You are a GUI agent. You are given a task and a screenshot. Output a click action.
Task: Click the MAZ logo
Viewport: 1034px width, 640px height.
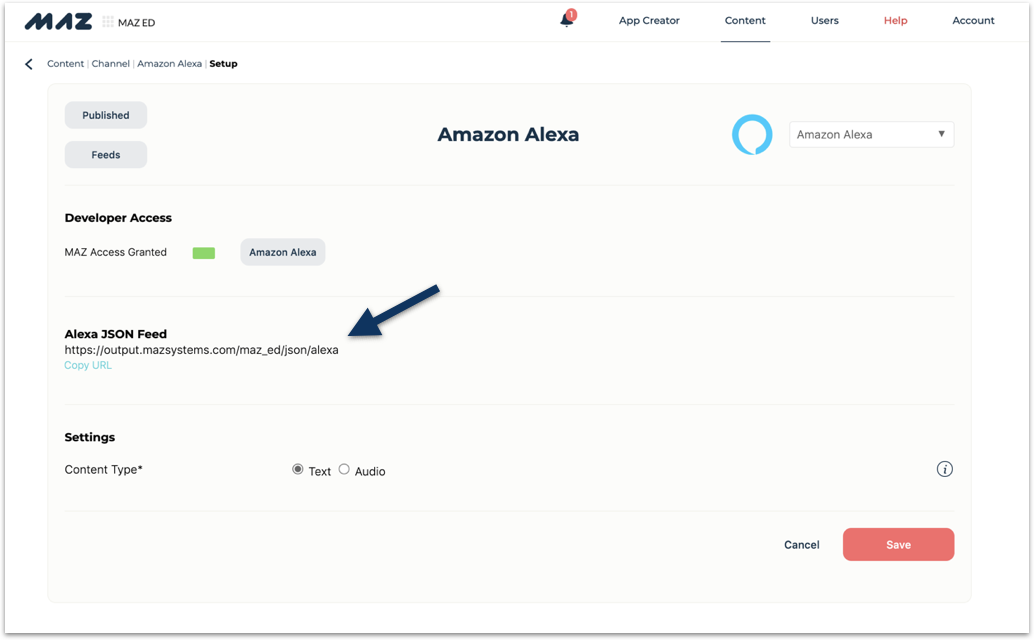pos(58,22)
